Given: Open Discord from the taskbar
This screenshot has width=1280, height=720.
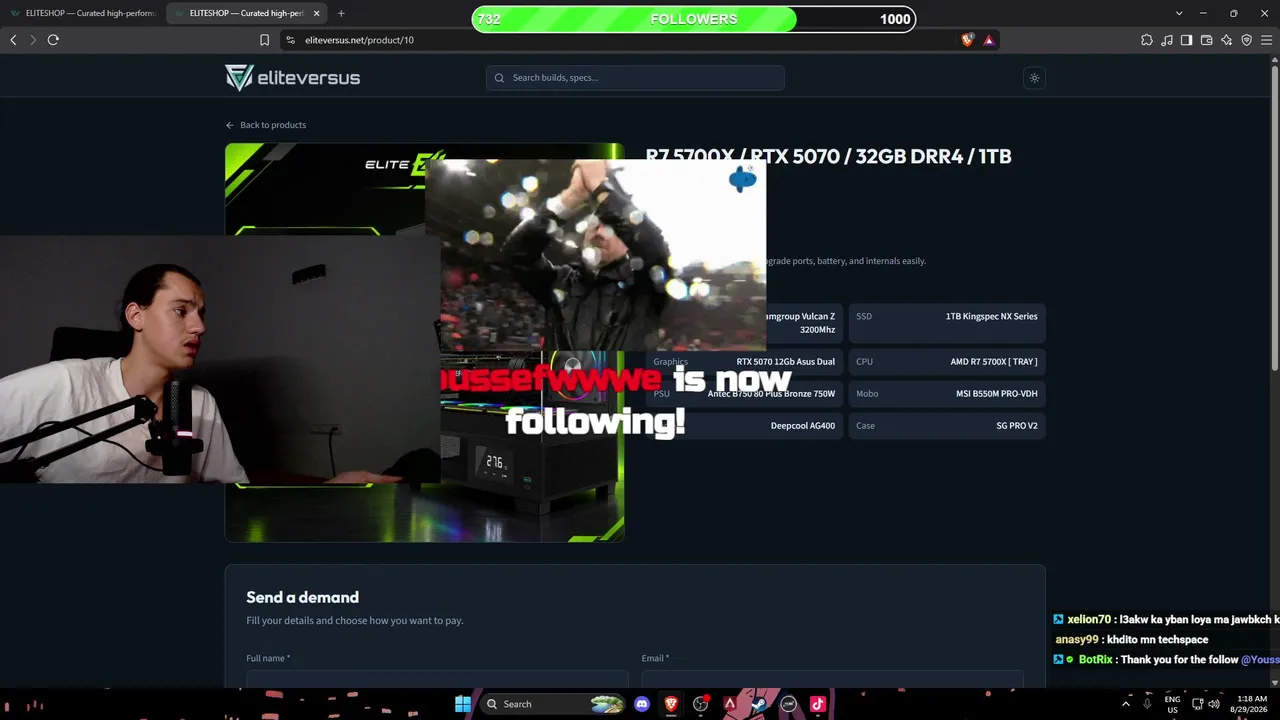Looking at the screenshot, I should 642,704.
